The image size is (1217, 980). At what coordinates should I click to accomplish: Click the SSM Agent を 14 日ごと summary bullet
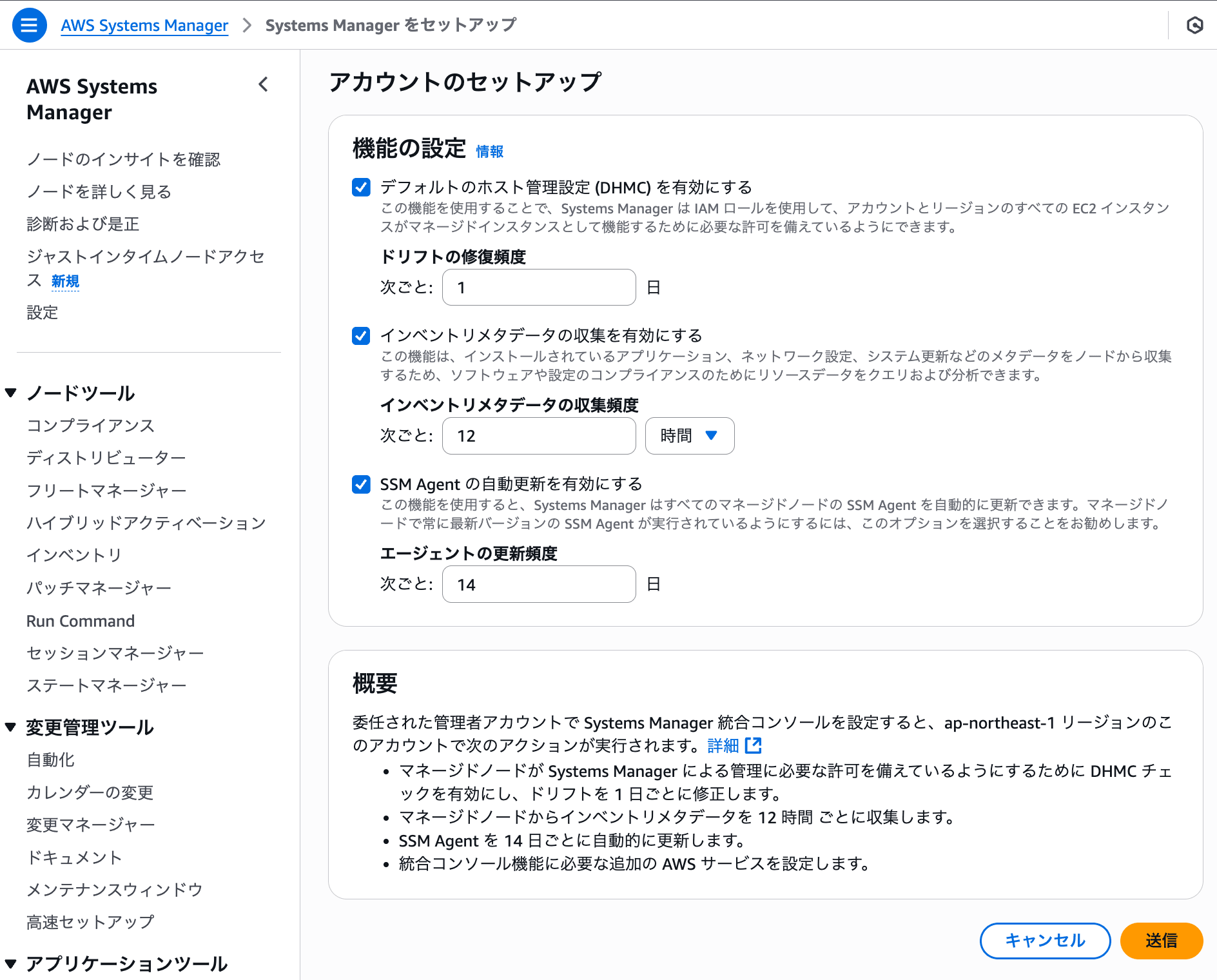[x=572, y=841]
